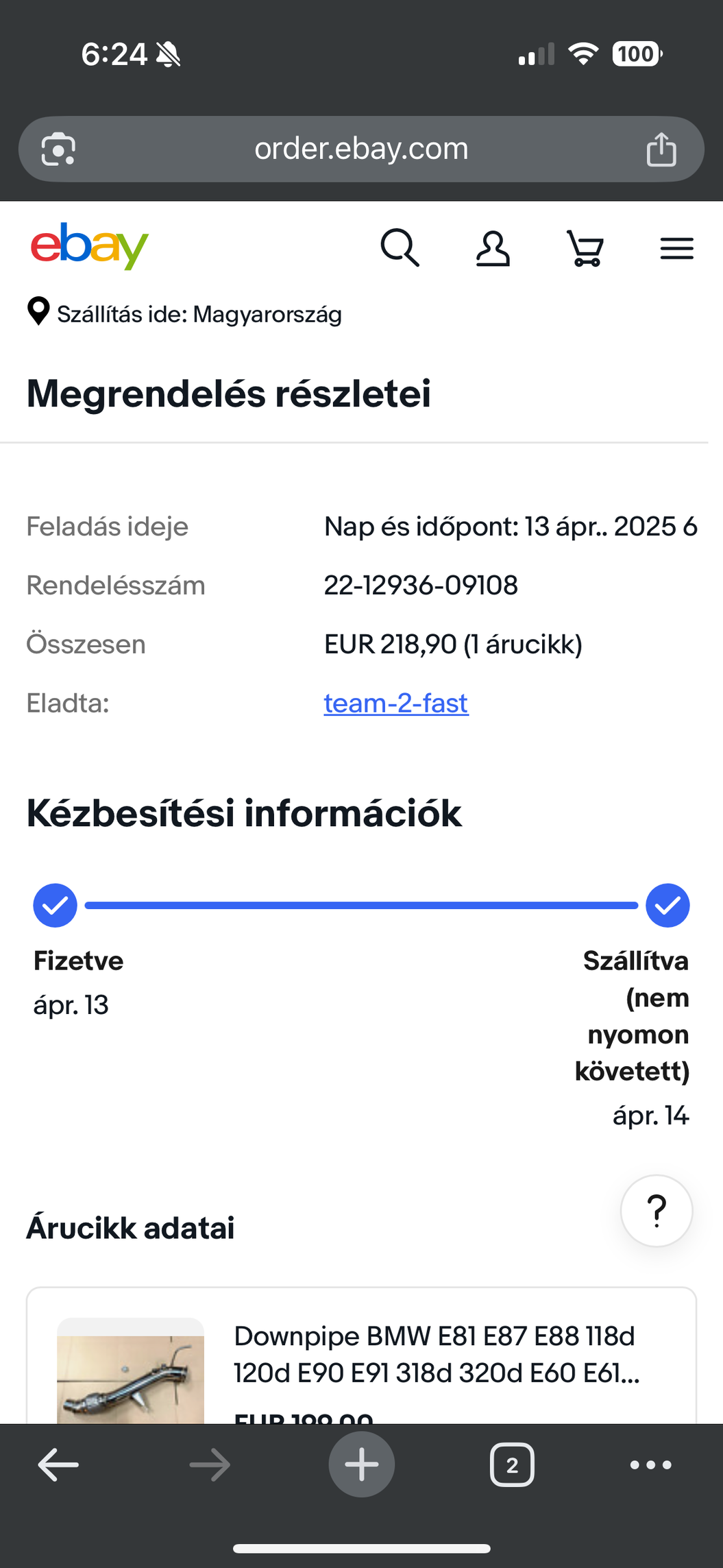Open the tab switcher showing 2

(512, 1465)
